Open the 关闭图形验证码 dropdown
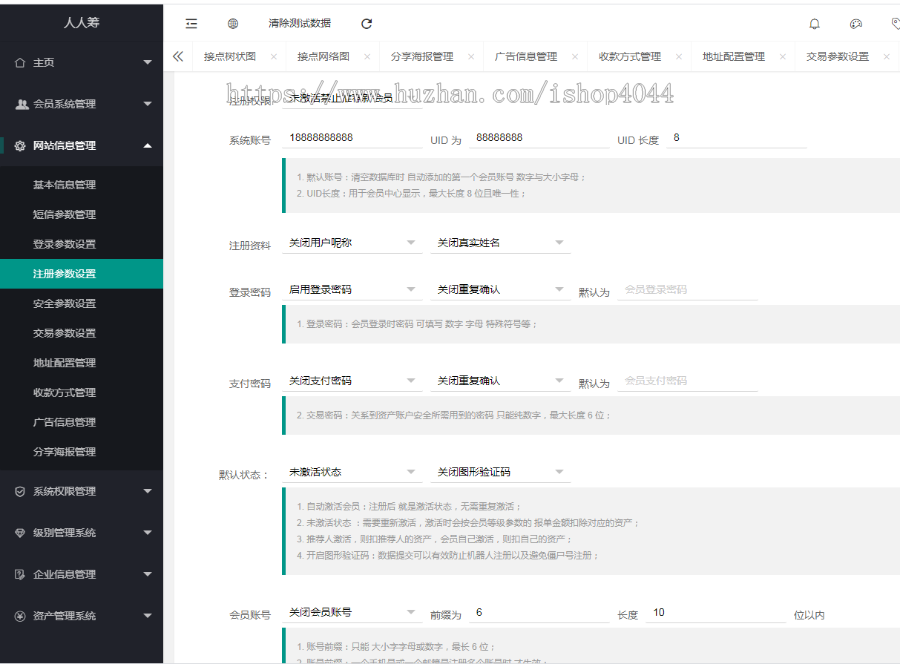 coord(501,472)
